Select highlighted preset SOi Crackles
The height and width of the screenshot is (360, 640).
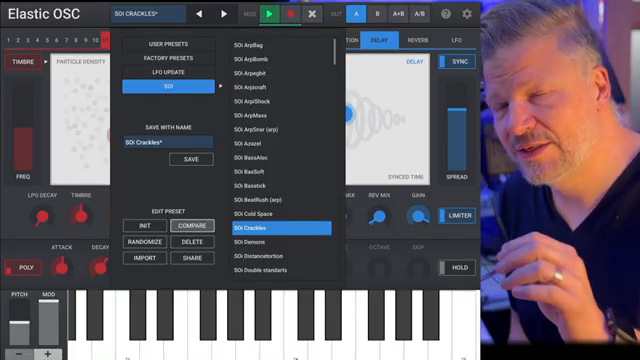click(282, 228)
